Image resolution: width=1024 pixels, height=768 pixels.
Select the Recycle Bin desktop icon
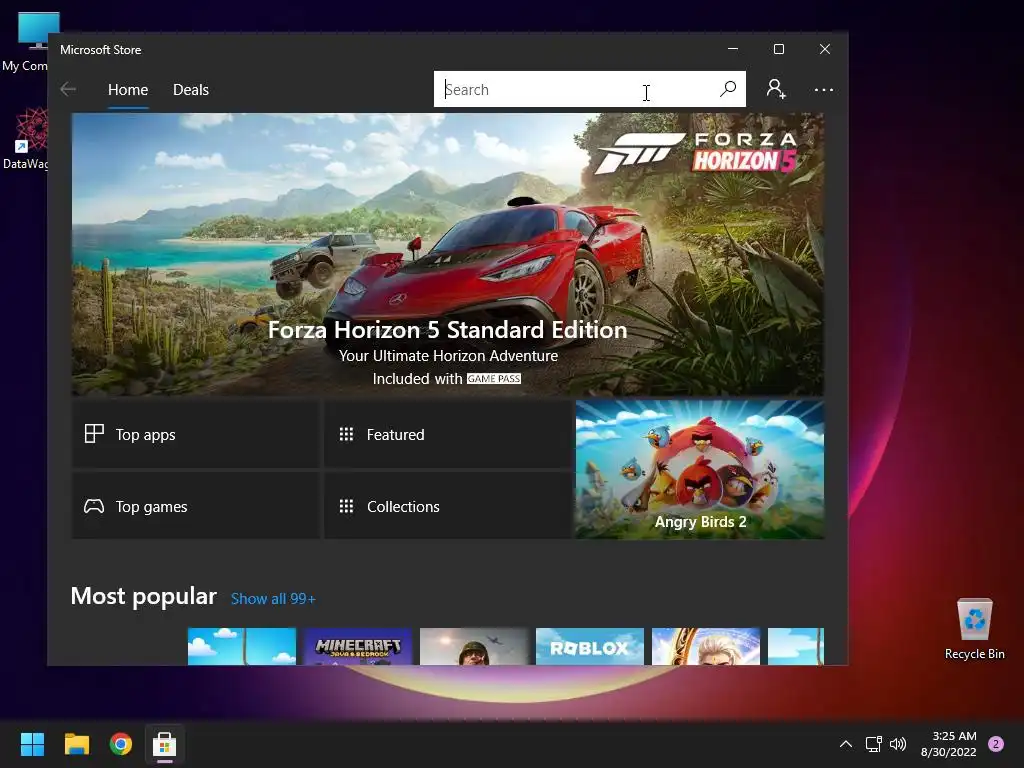(974, 628)
